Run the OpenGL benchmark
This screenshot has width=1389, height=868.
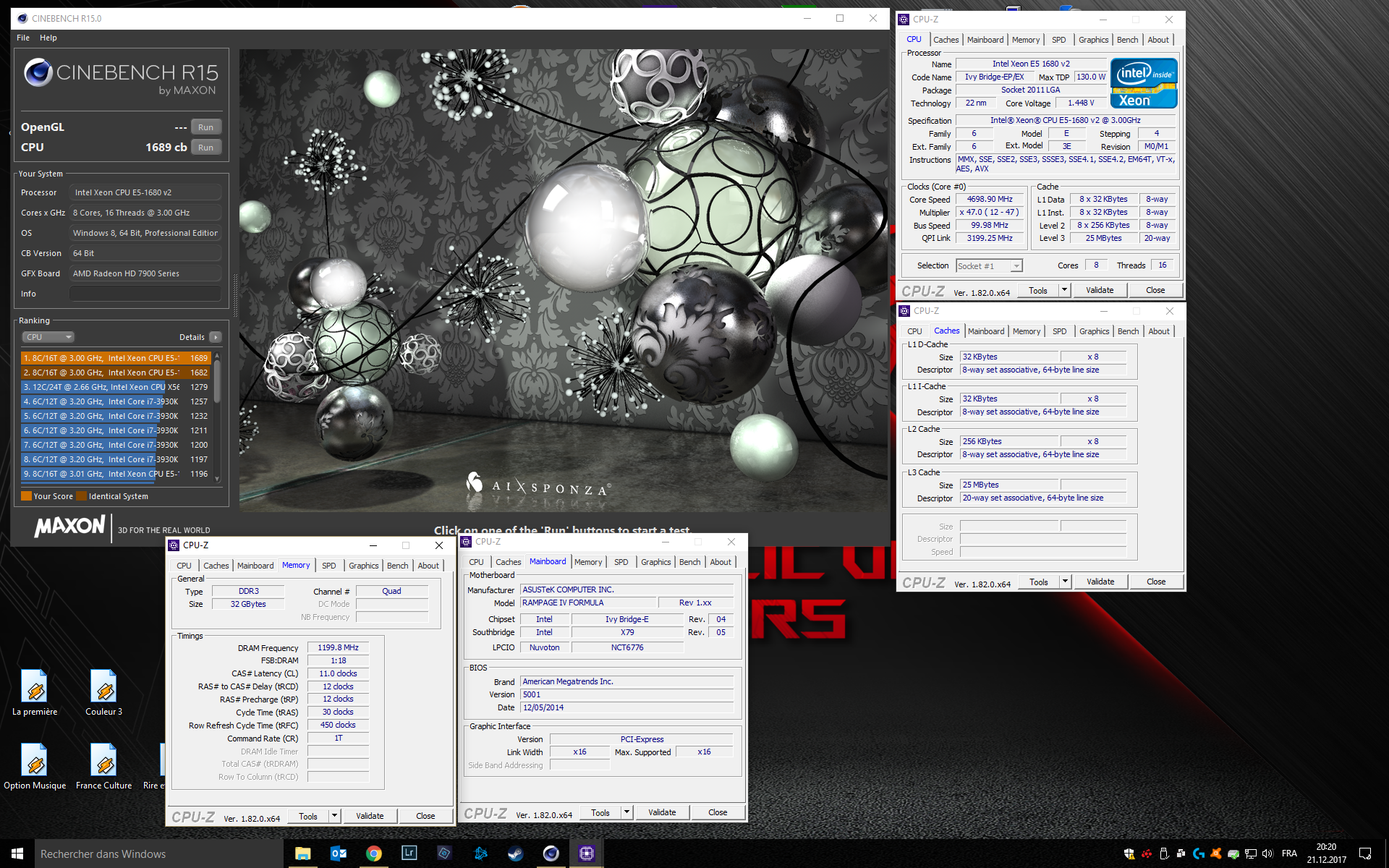click(x=206, y=127)
